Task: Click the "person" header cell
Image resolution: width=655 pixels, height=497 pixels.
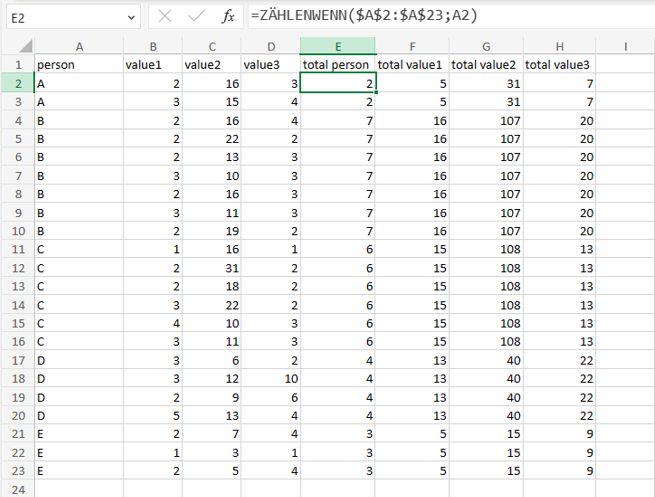Action: pos(79,65)
